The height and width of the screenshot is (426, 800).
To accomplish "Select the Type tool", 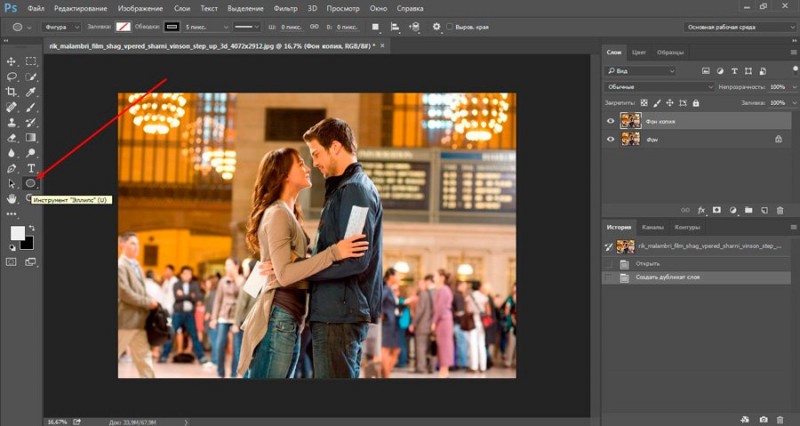I will (31, 168).
